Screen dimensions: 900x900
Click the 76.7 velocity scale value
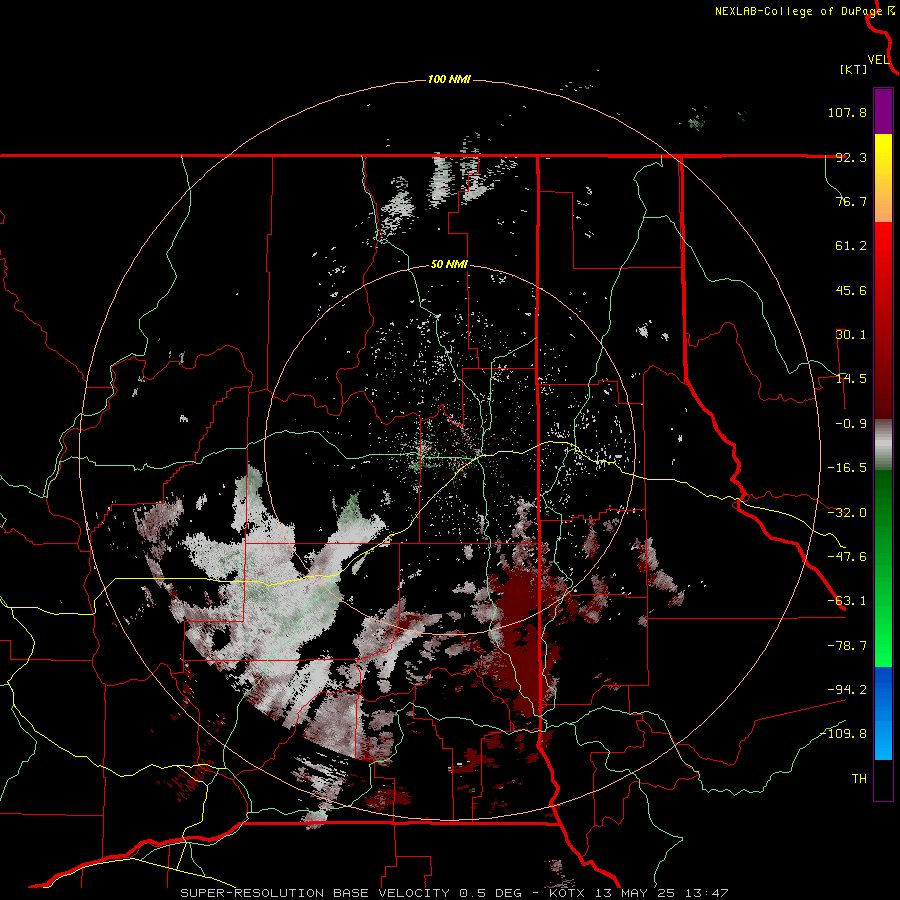coord(851,201)
